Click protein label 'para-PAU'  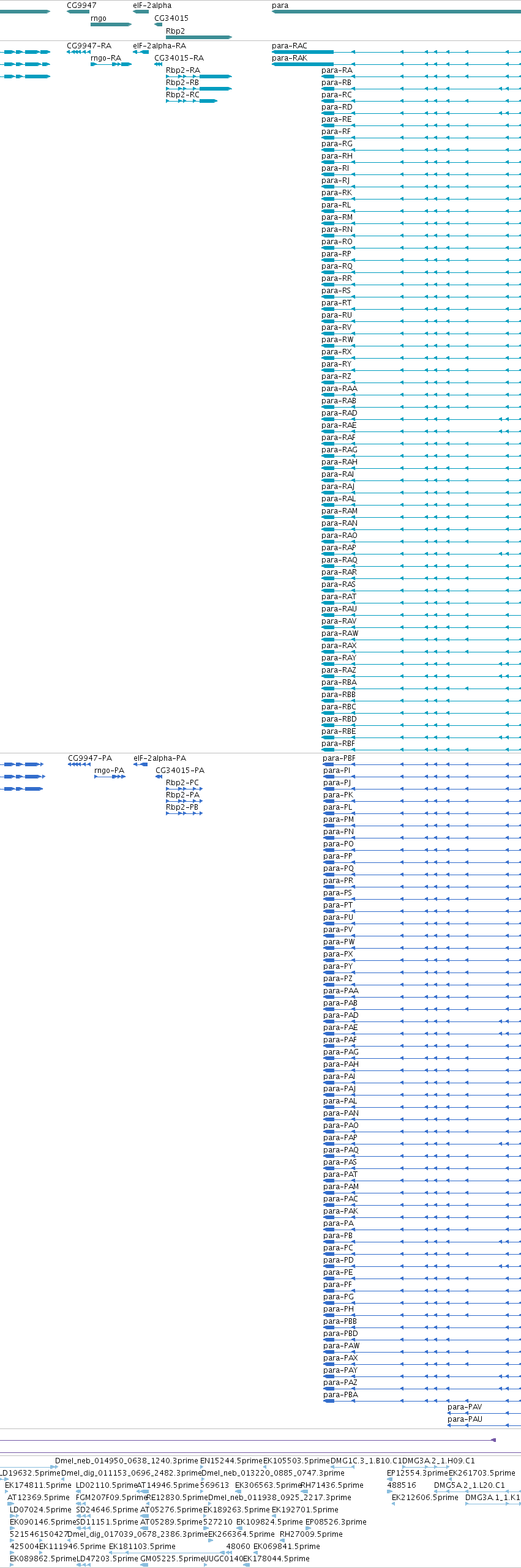[465, 1419]
